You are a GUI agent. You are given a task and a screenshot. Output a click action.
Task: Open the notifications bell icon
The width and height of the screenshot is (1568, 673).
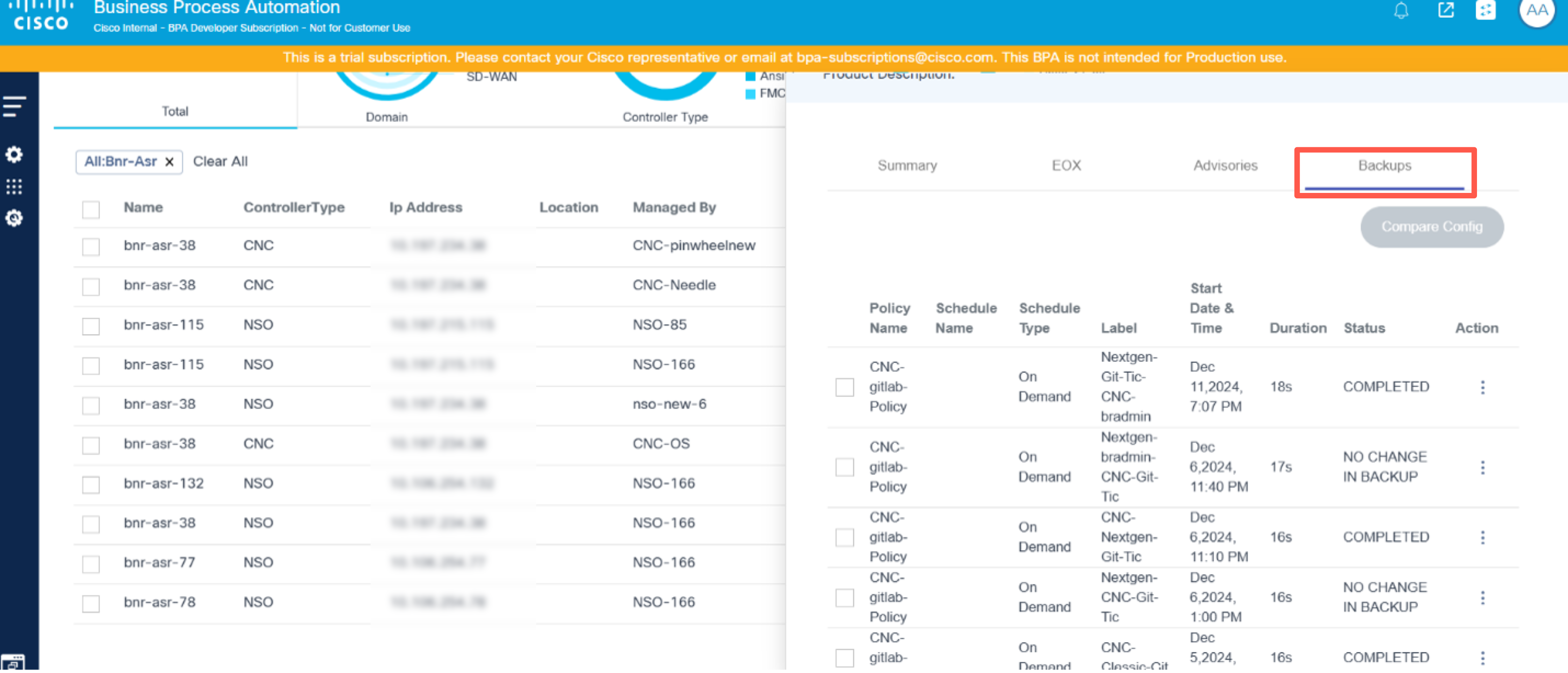coord(1401,10)
